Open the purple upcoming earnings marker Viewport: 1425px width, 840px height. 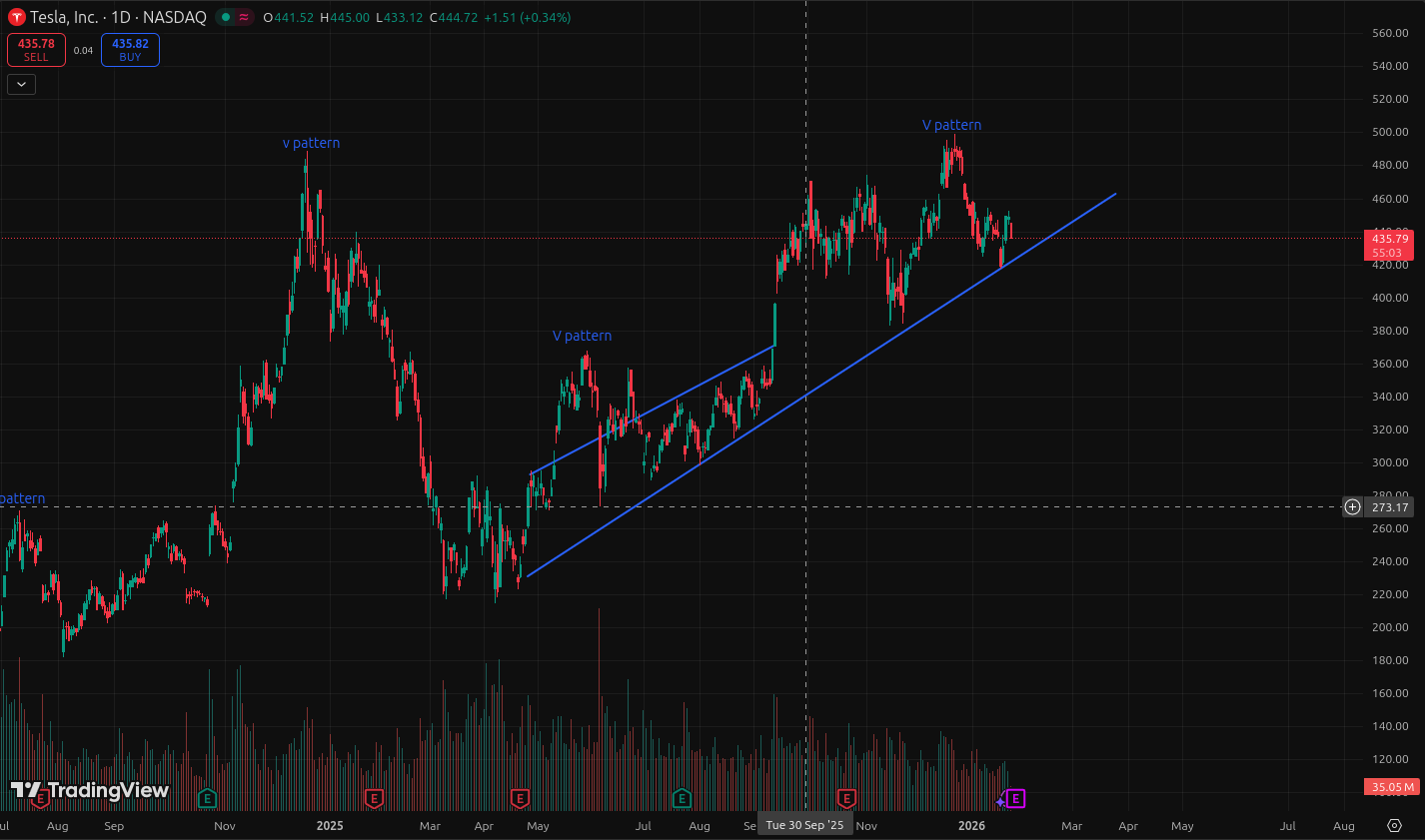pyautogui.click(x=1015, y=798)
